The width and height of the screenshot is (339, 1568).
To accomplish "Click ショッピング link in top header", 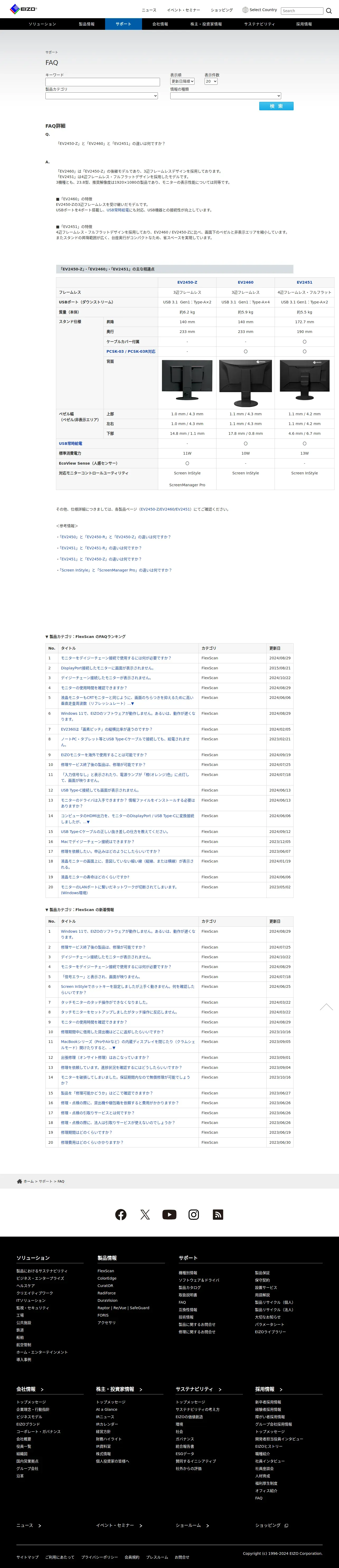I will 222,10.
